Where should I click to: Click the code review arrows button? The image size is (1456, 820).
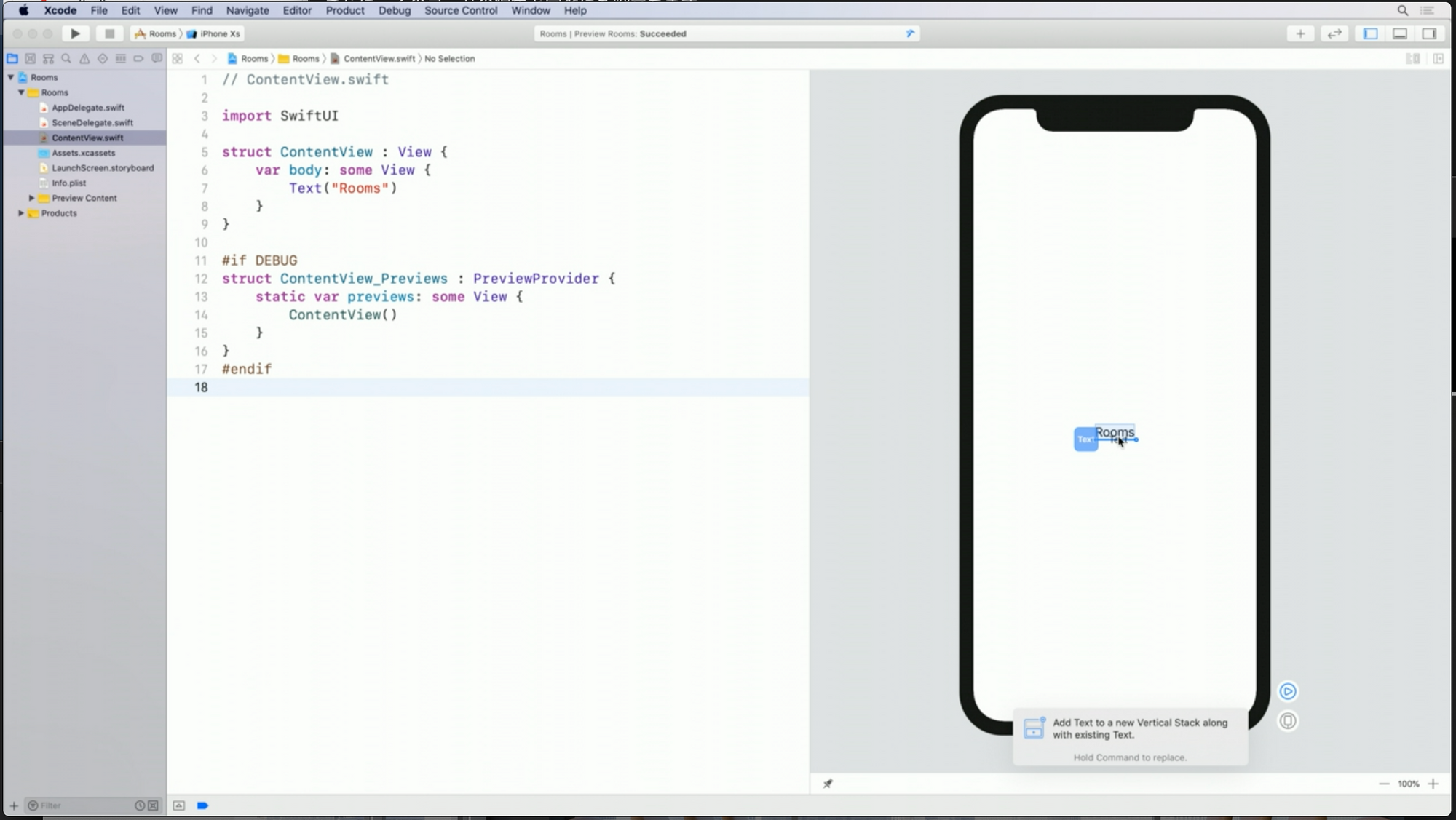(1334, 33)
